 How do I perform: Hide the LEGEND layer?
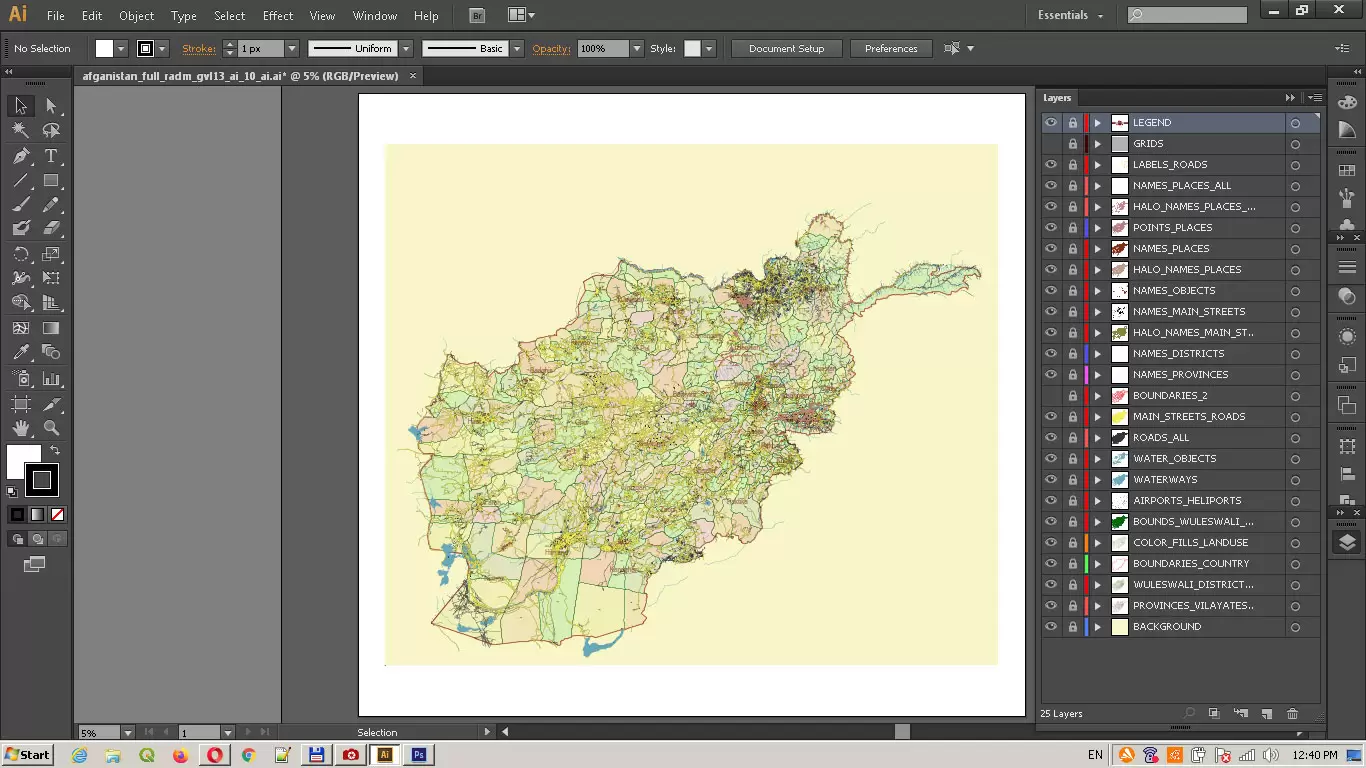(1051, 123)
